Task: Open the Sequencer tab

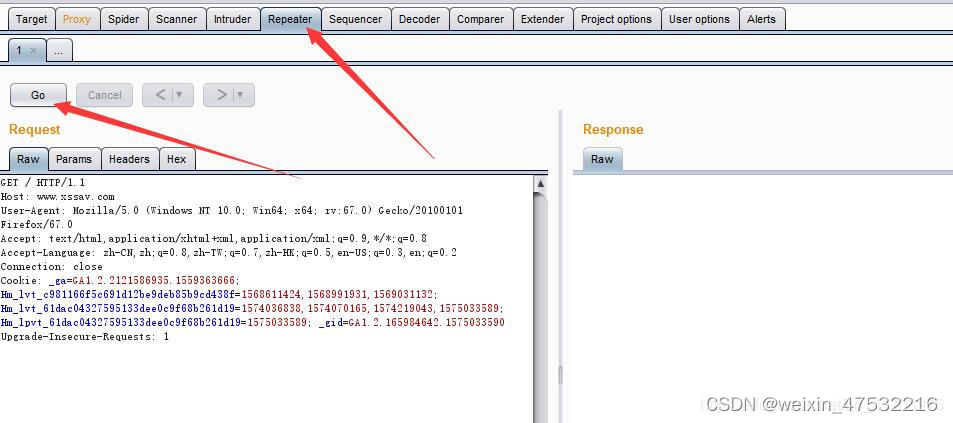Action: pos(356,19)
